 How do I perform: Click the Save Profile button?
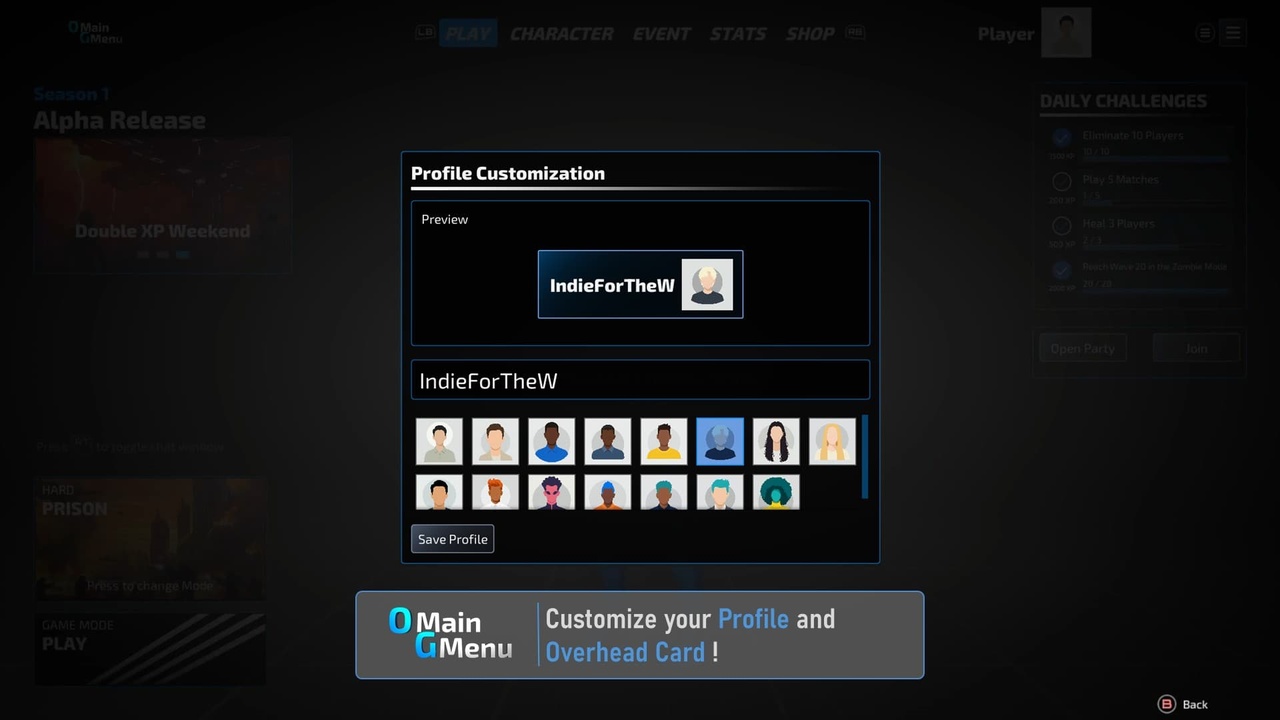[452, 538]
